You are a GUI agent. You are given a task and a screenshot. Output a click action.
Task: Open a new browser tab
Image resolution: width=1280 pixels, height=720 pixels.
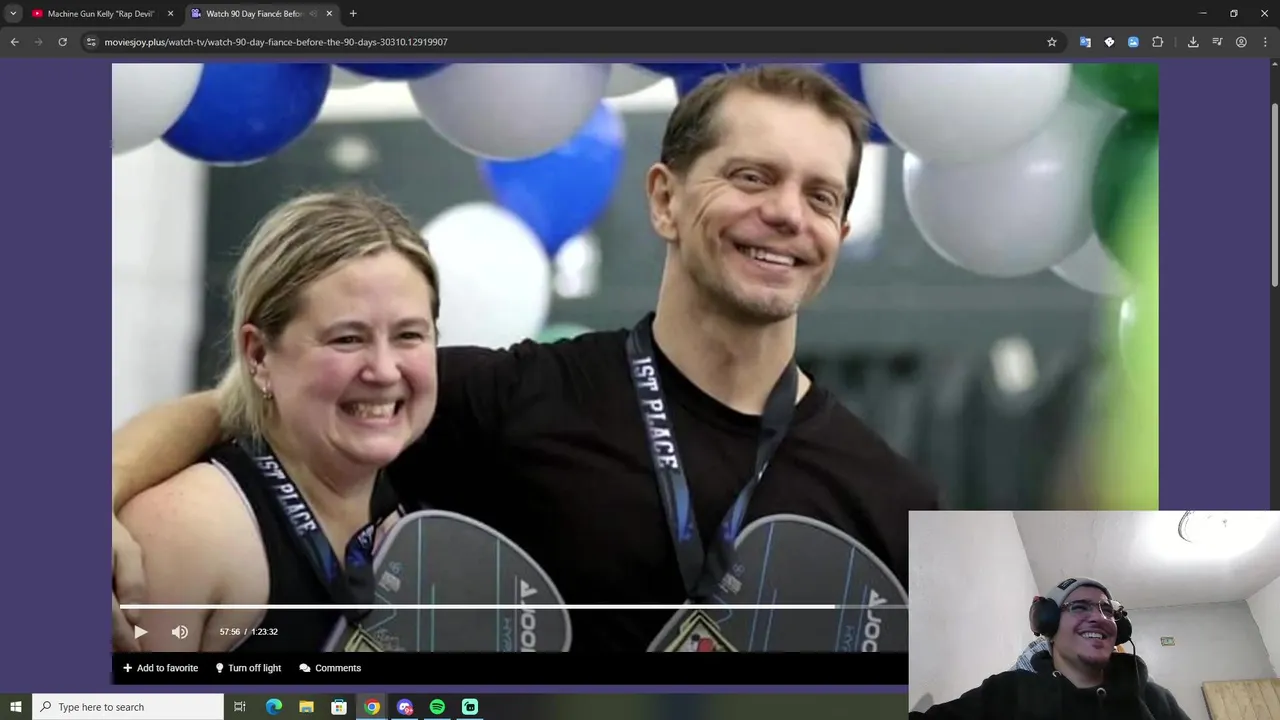click(x=353, y=14)
